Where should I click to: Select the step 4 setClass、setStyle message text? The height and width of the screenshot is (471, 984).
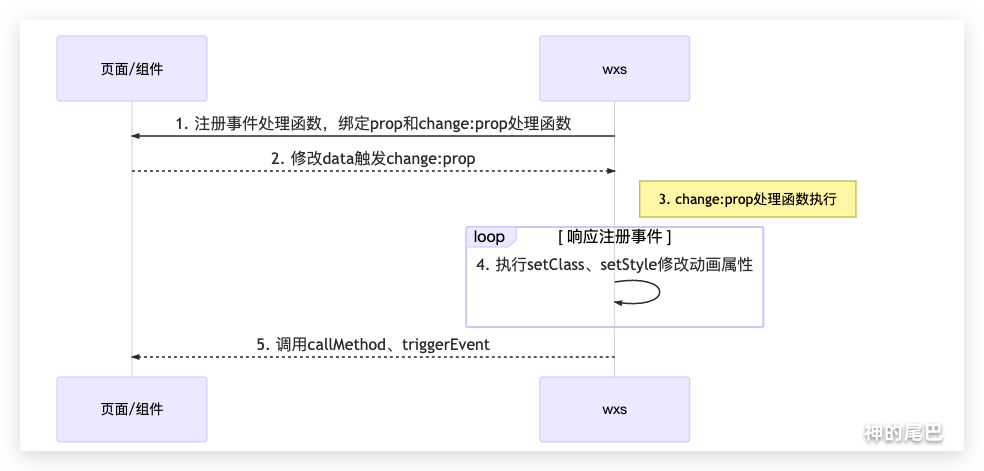pos(614,265)
